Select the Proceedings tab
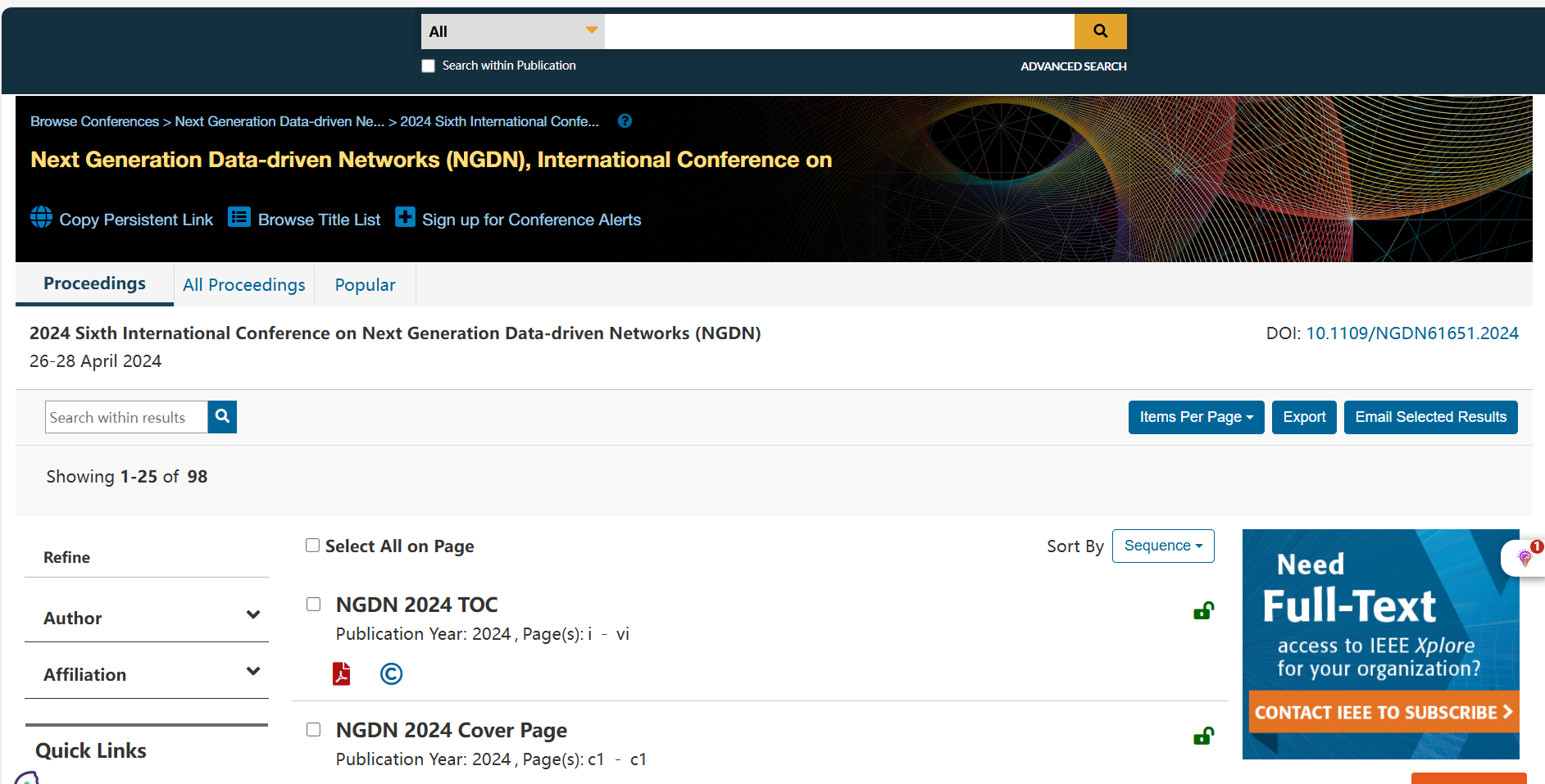The width and height of the screenshot is (1545, 784). [94, 283]
